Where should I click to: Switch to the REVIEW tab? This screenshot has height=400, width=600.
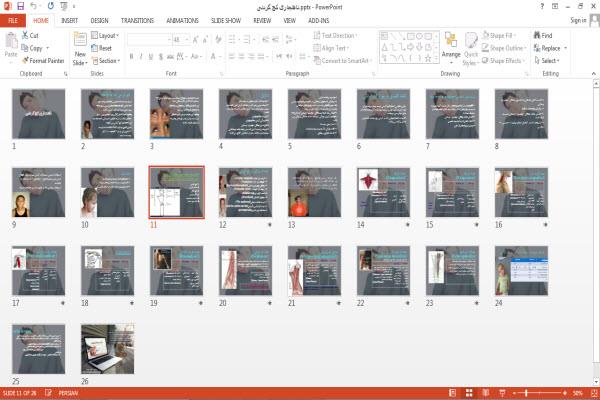coord(262,20)
